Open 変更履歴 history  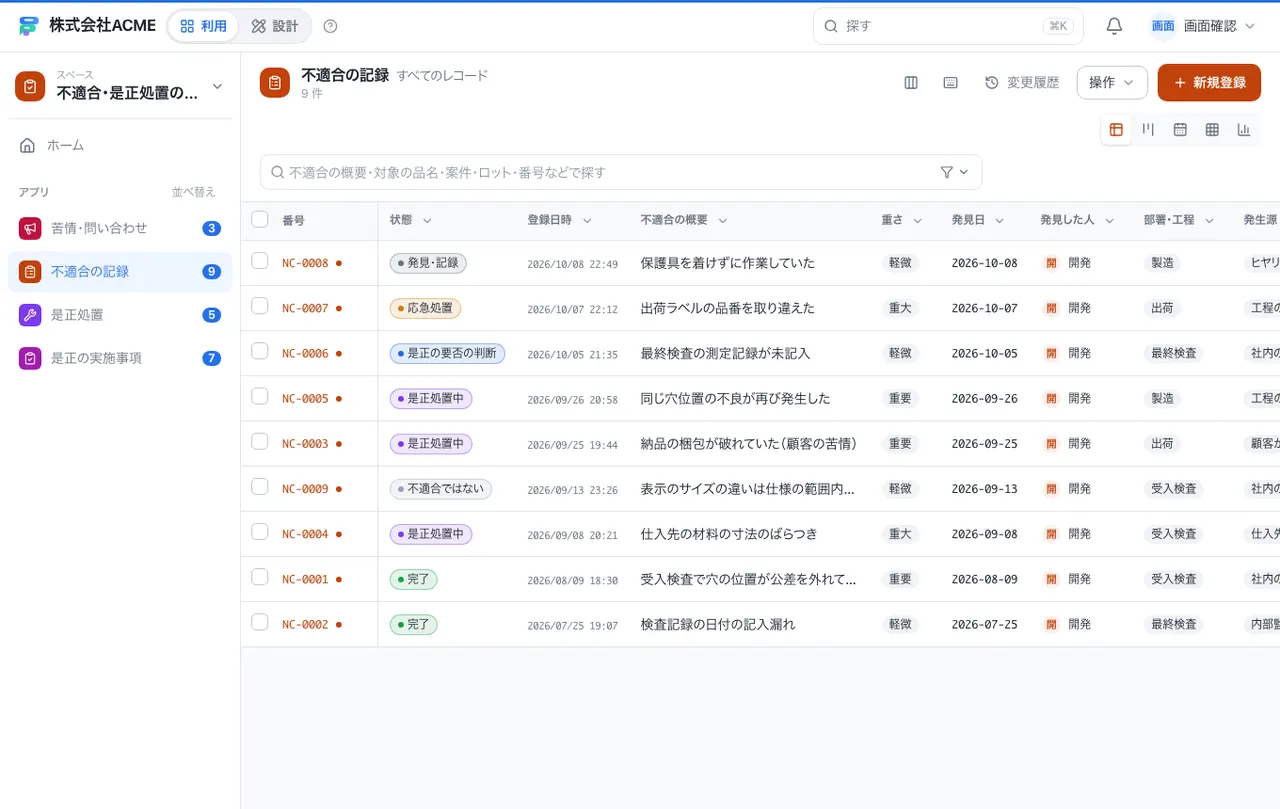point(1022,83)
